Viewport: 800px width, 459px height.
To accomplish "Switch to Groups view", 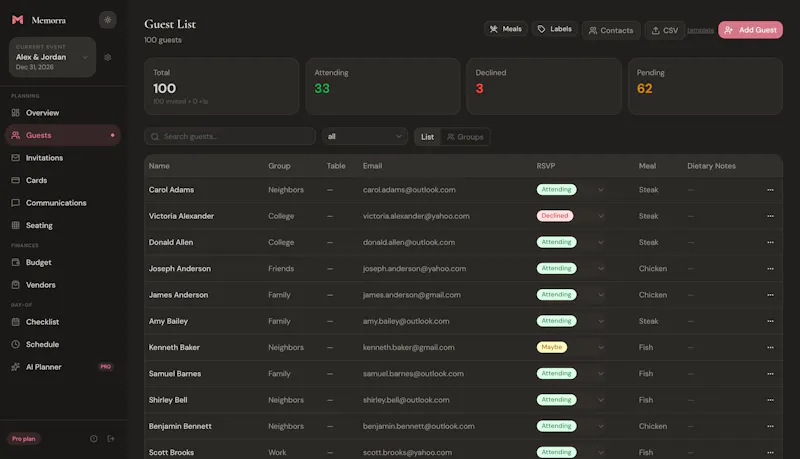I will point(465,137).
